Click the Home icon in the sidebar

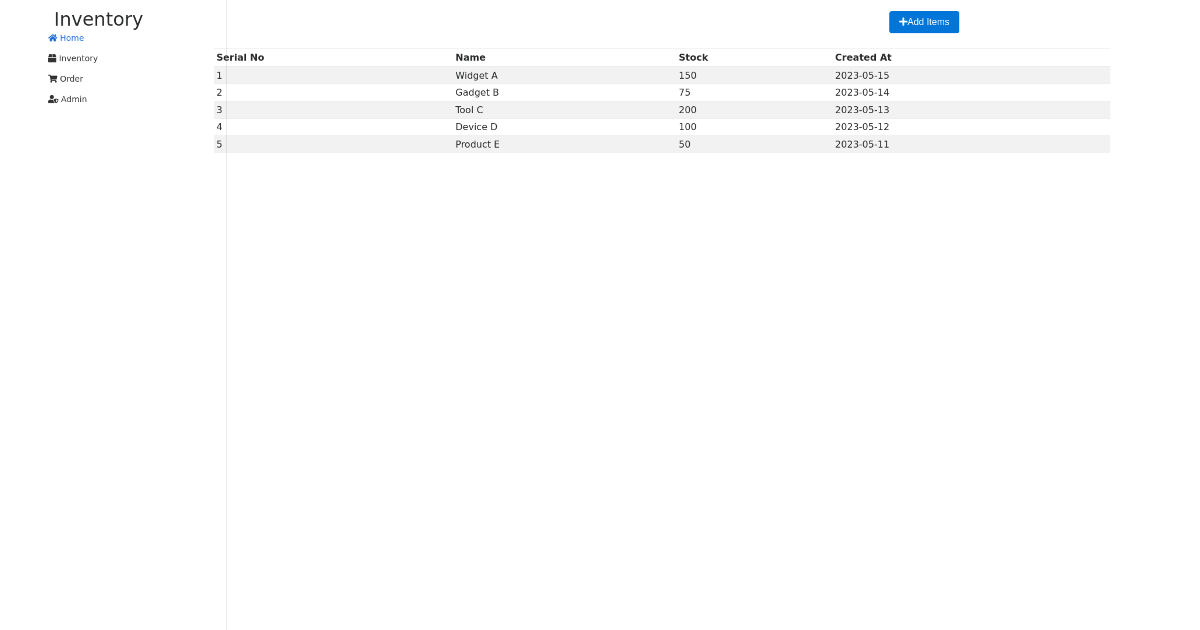click(x=50, y=37)
